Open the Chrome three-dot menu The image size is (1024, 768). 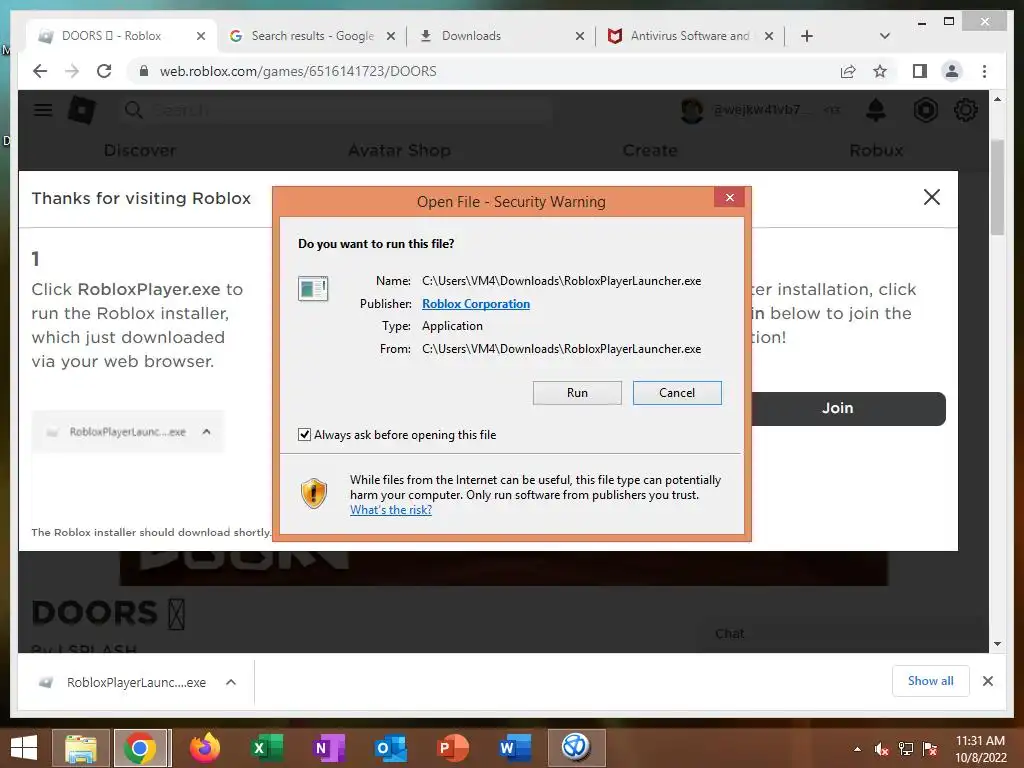[984, 71]
